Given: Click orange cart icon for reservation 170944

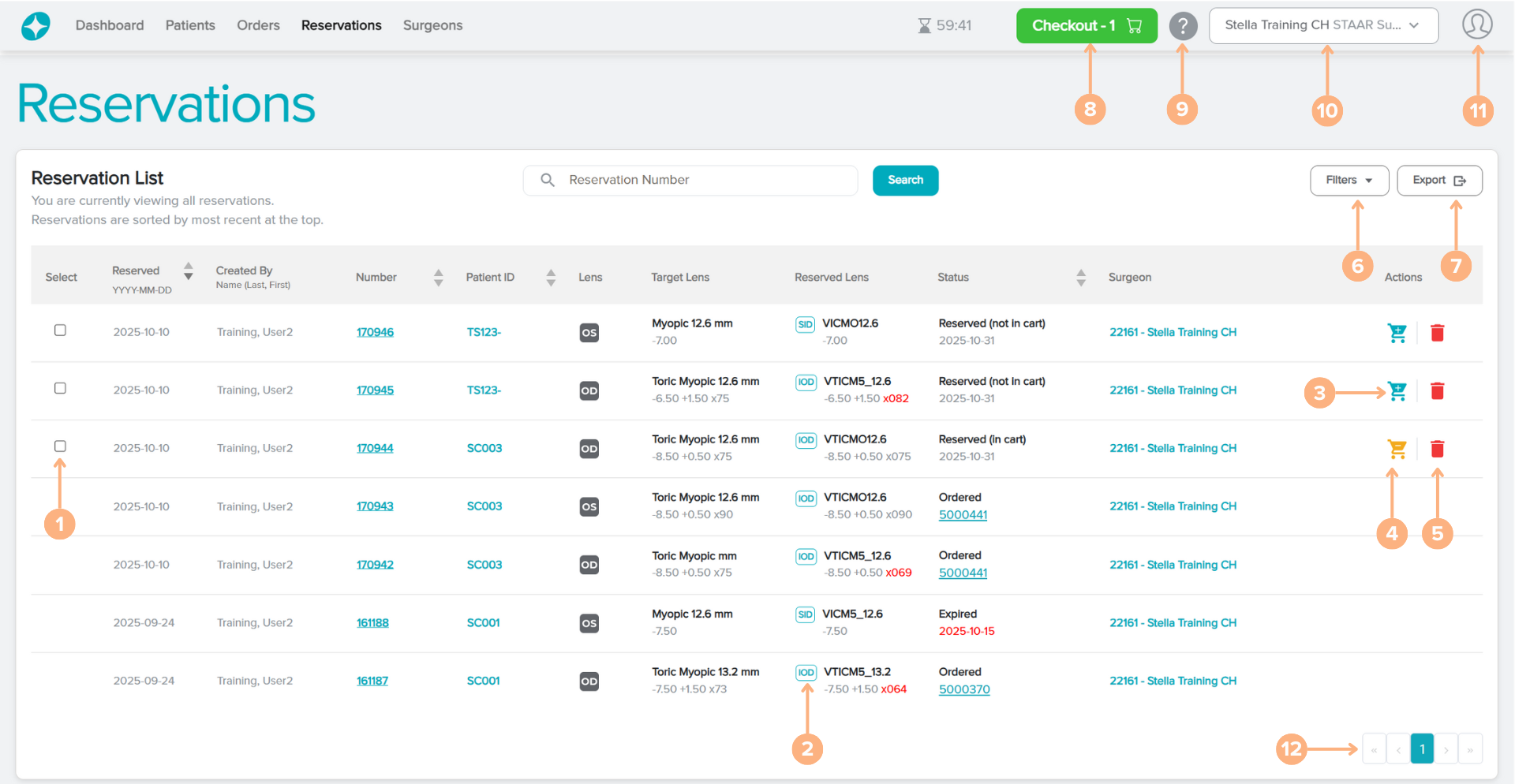Looking at the screenshot, I should (1397, 449).
